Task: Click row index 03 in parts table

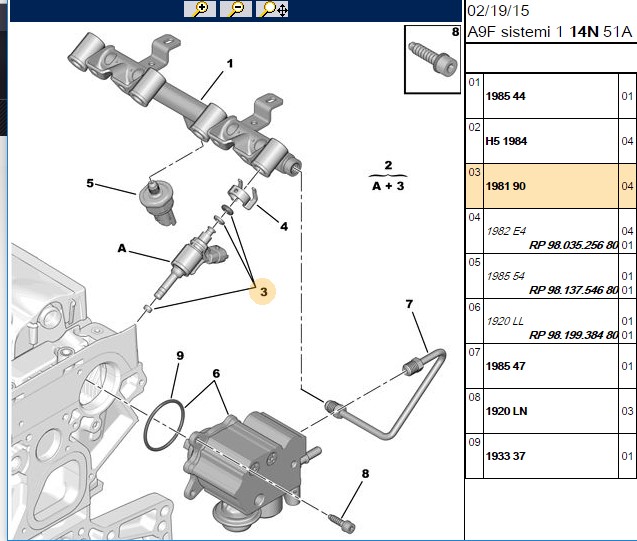Action: pos(474,172)
